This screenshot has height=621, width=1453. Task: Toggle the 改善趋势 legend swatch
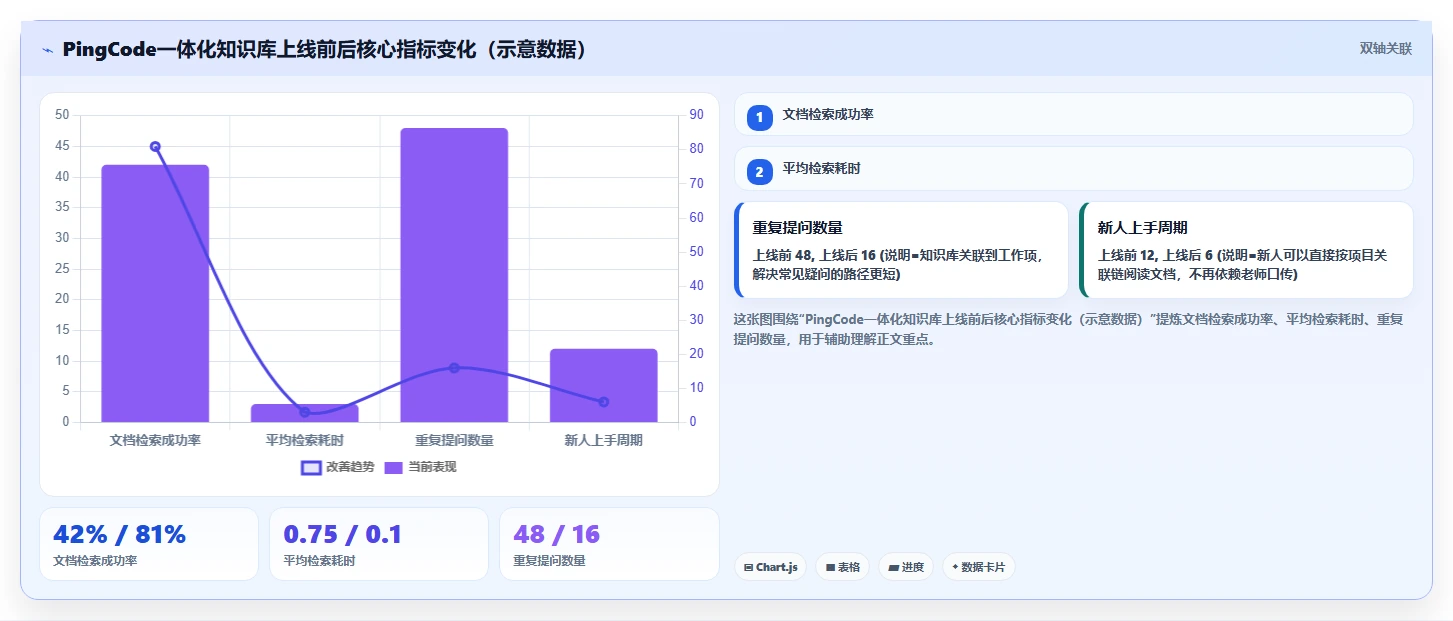click(311, 467)
